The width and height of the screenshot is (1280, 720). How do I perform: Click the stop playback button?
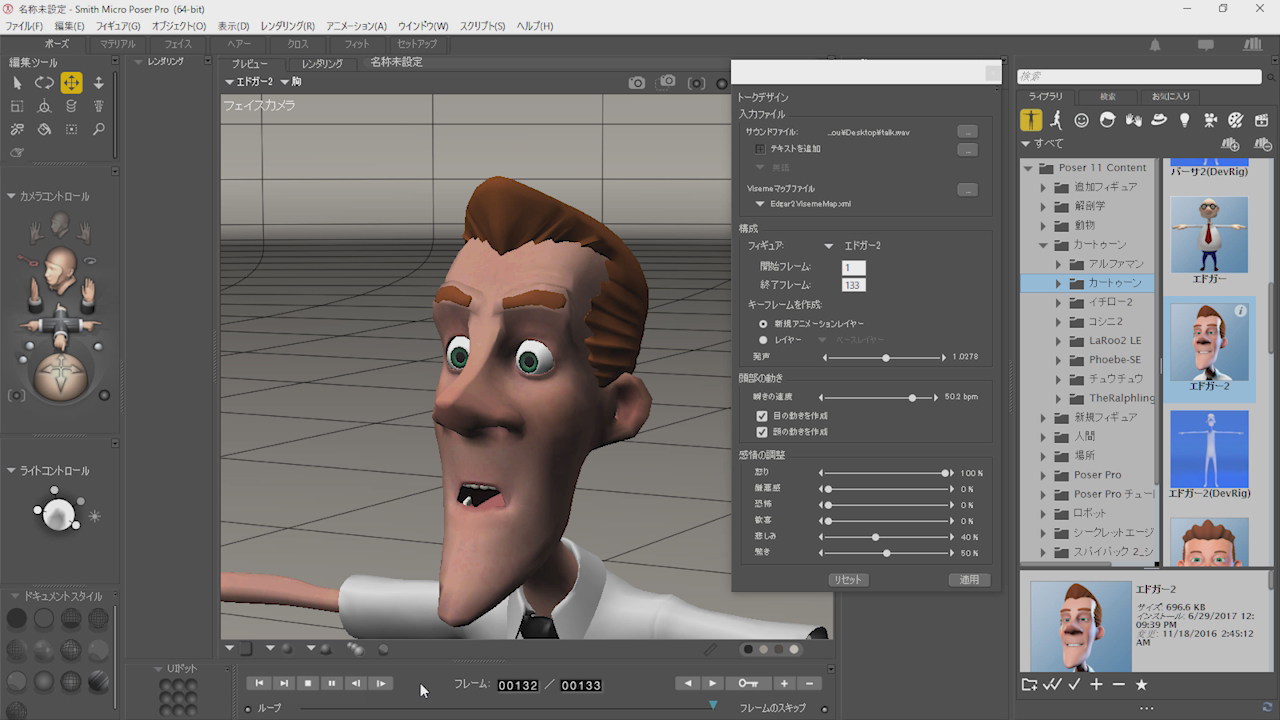pos(308,684)
